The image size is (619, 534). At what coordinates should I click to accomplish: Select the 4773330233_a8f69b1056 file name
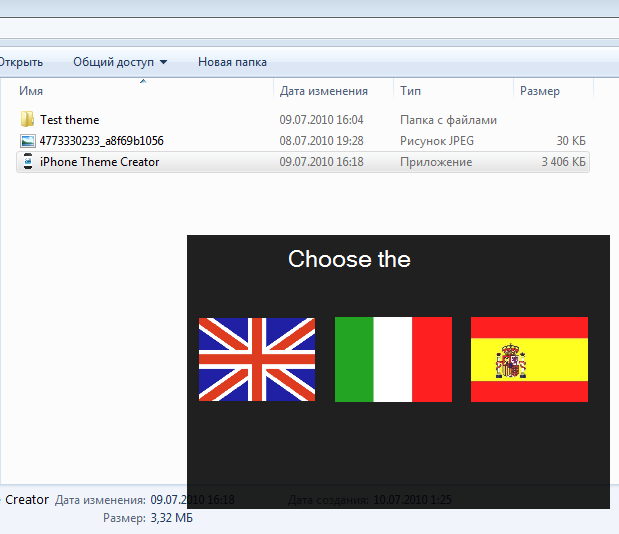tap(101, 141)
